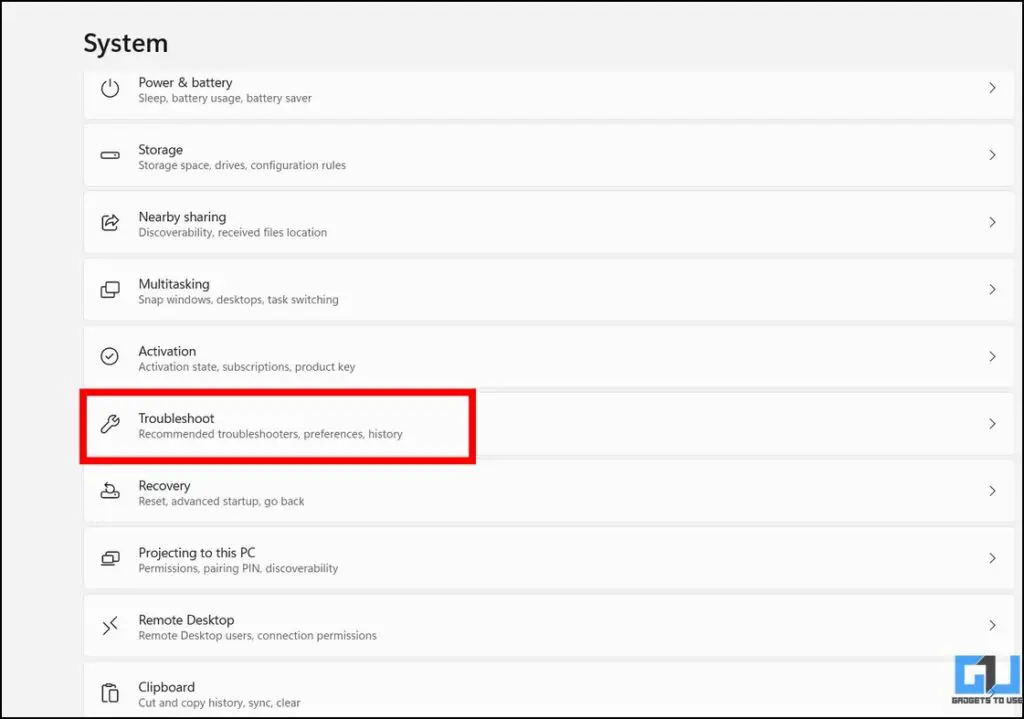Click the Recovery reset icon
The height and width of the screenshot is (719, 1024).
coord(110,491)
